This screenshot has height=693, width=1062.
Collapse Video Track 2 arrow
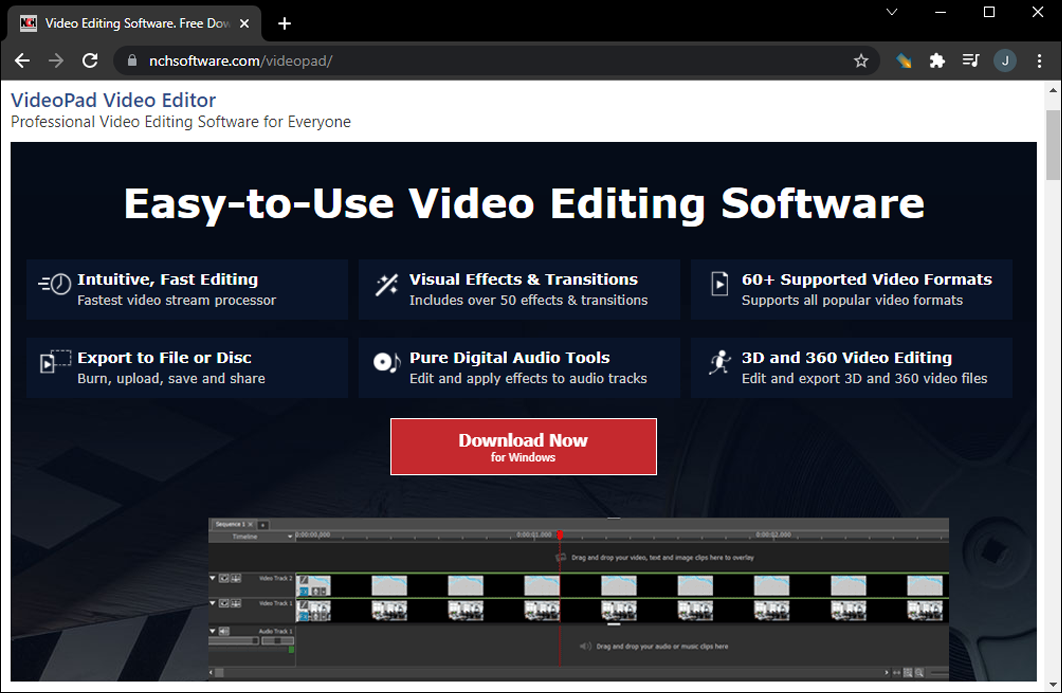pos(213,579)
